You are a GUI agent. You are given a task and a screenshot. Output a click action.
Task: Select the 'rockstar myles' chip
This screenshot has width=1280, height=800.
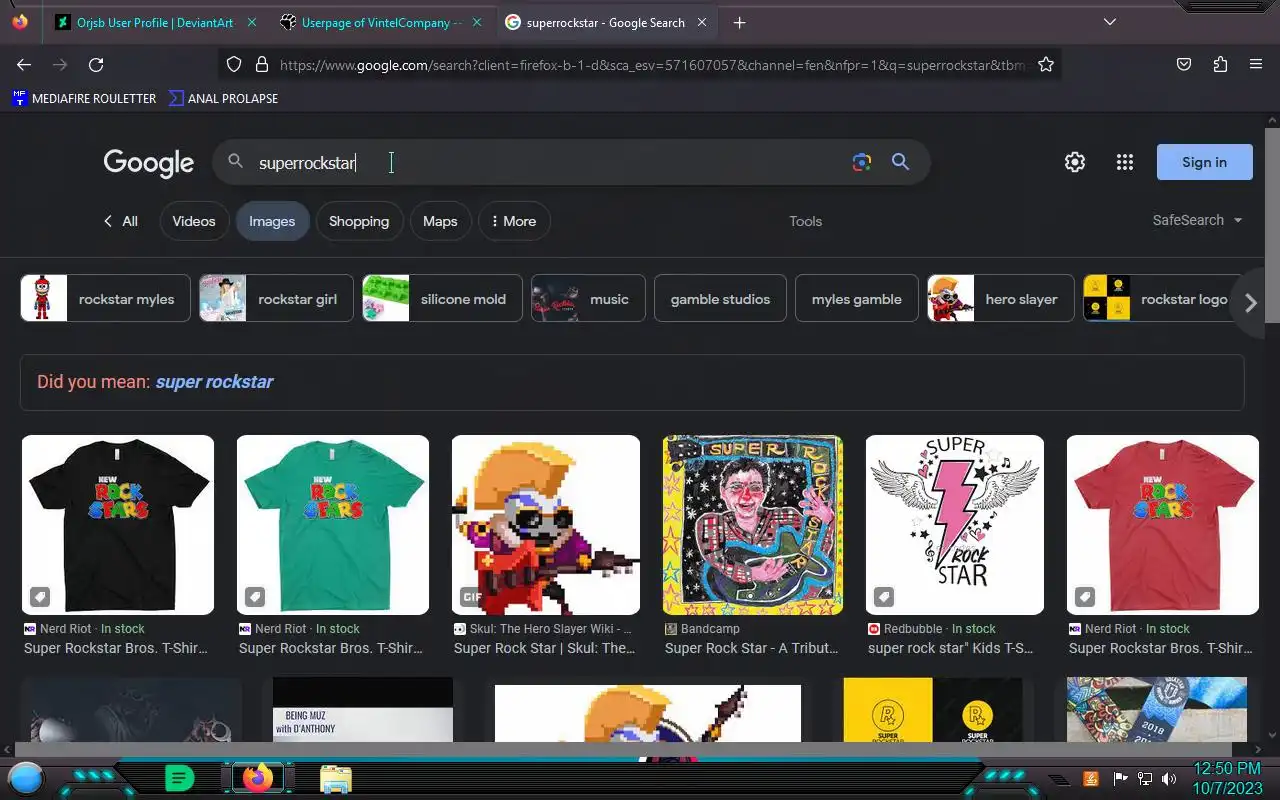point(105,298)
